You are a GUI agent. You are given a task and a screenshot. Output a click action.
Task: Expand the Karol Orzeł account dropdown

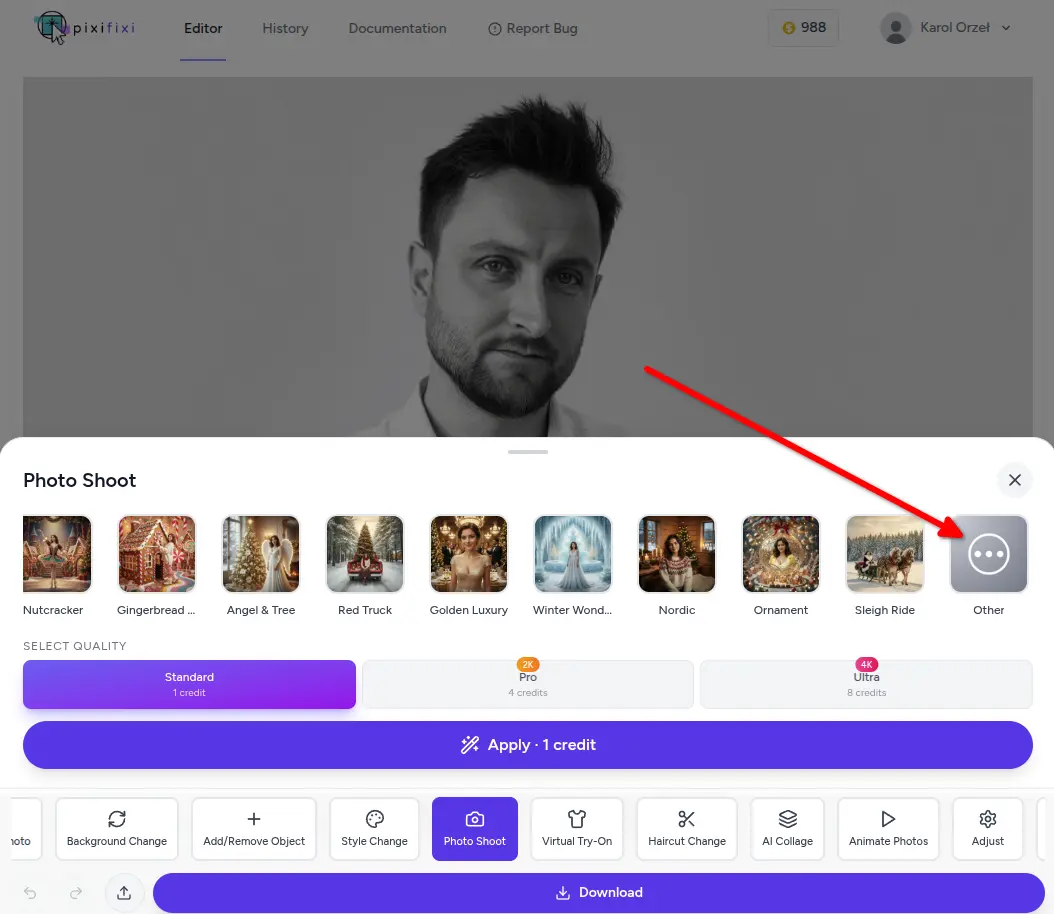click(946, 28)
